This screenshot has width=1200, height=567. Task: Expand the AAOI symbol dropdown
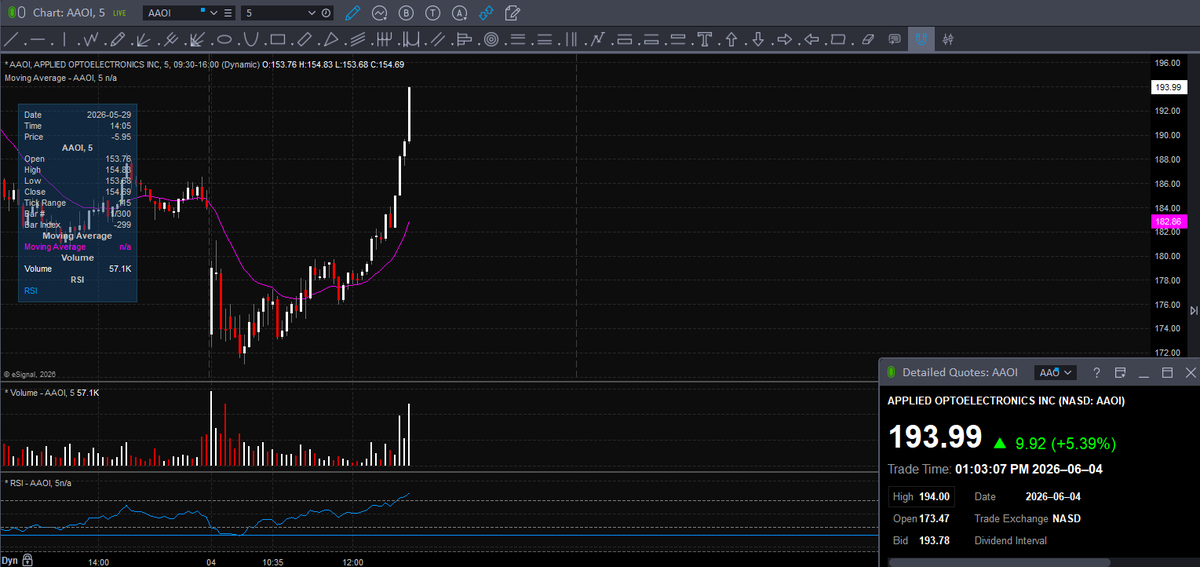pos(213,13)
